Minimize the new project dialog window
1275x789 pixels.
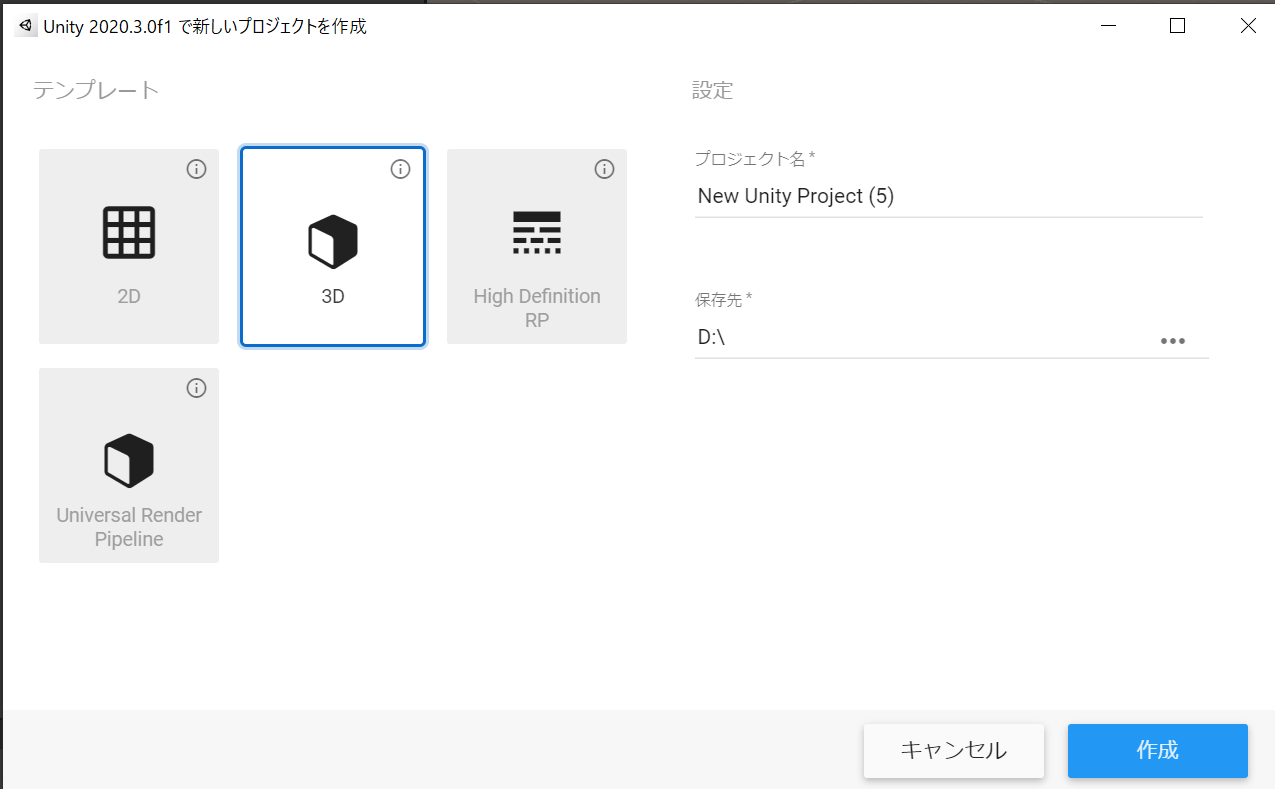[1107, 26]
